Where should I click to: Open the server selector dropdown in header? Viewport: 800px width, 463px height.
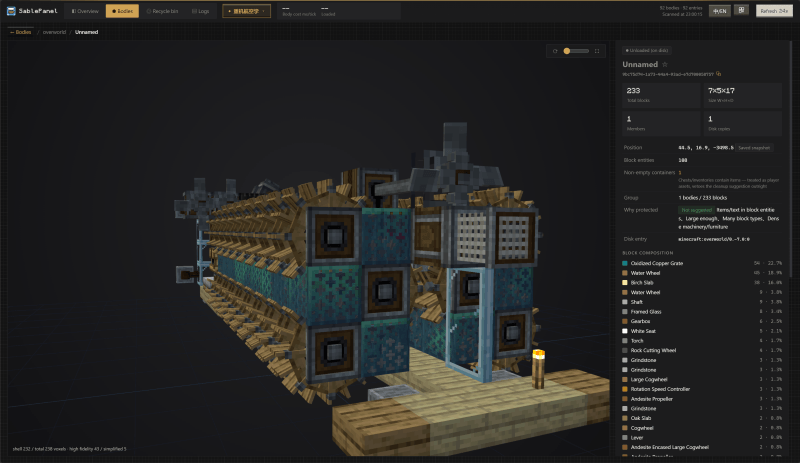click(x=246, y=11)
